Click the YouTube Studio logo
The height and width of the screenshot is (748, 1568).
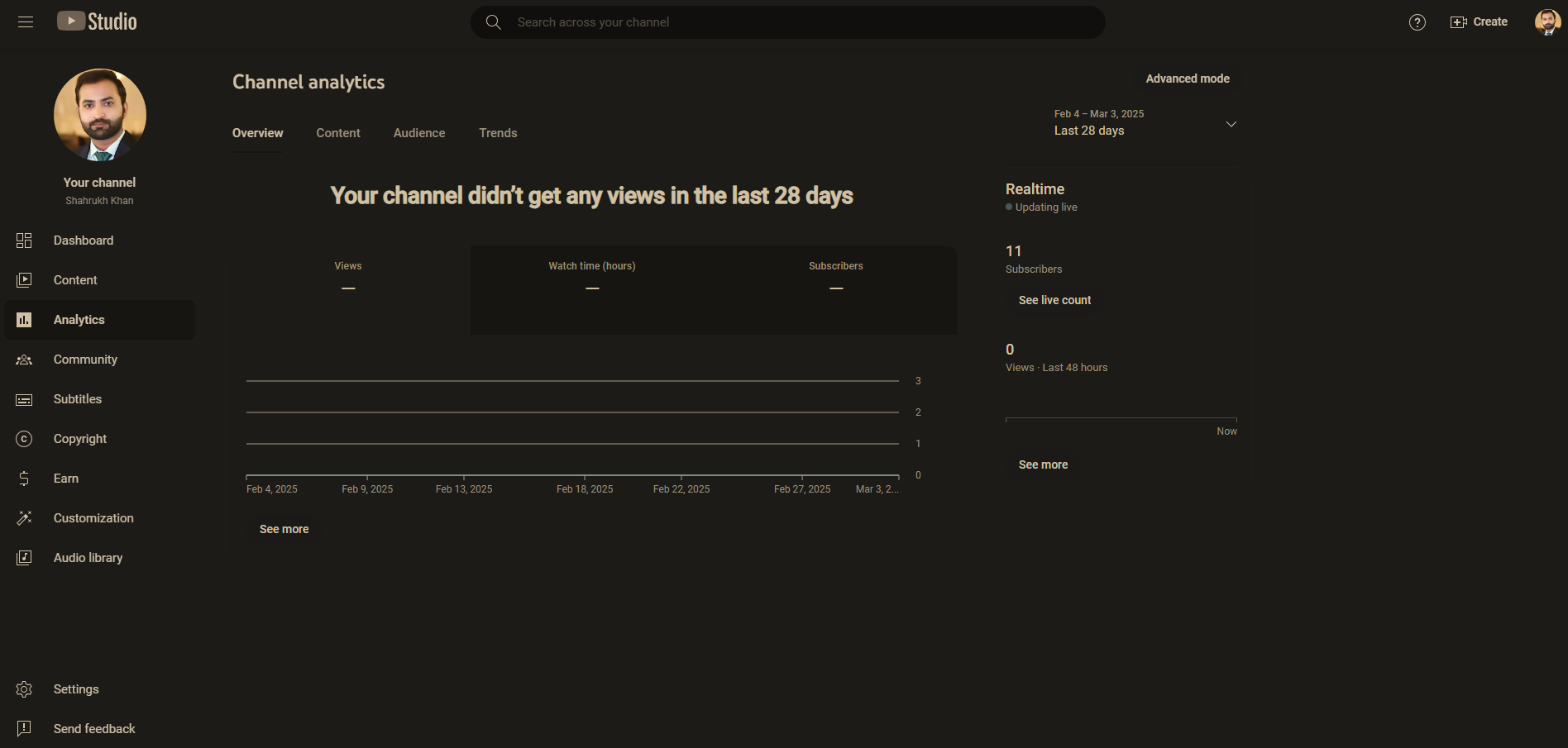point(96,21)
